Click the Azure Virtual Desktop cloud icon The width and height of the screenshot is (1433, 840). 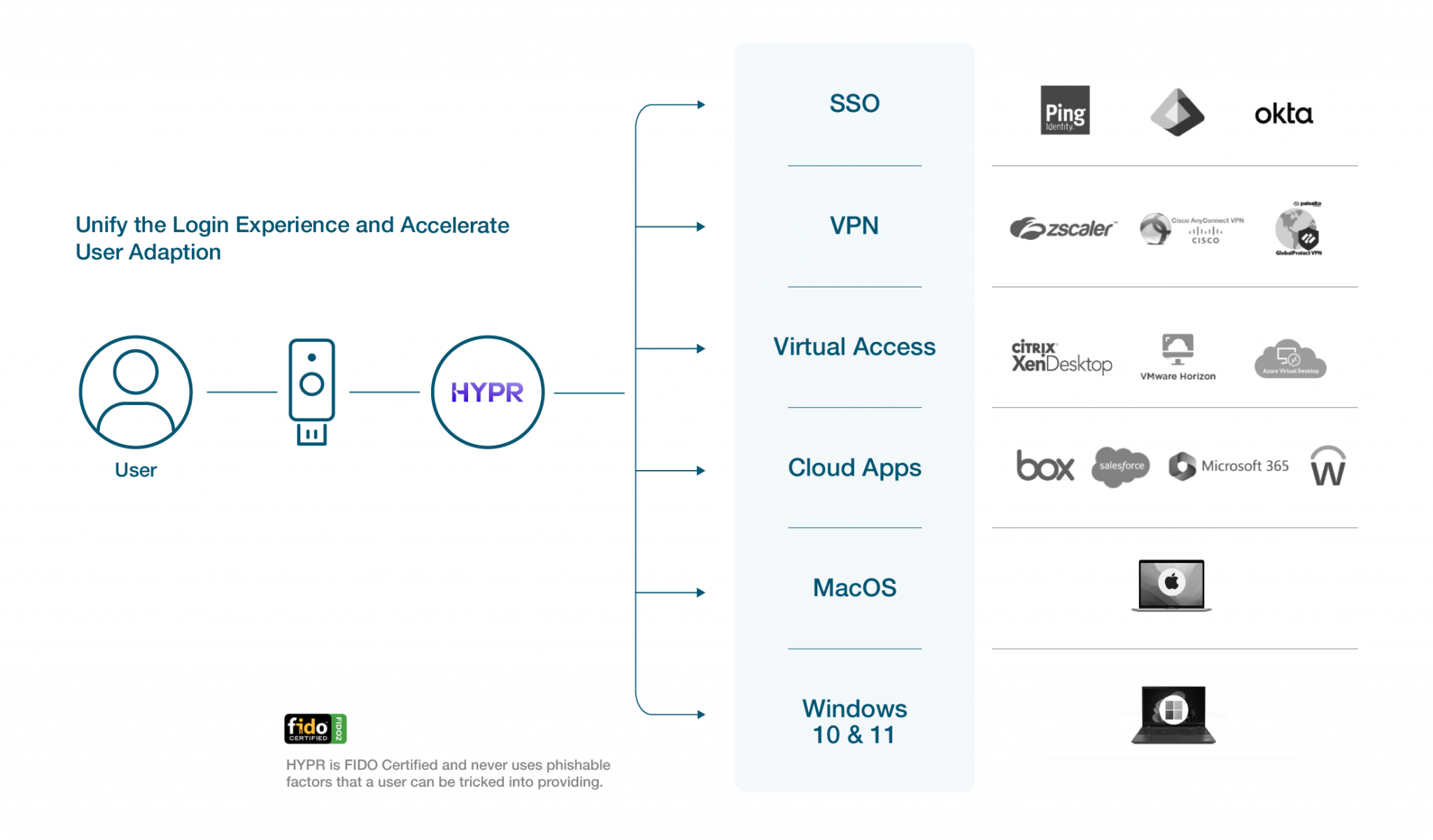pyautogui.click(x=1290, y=360)
